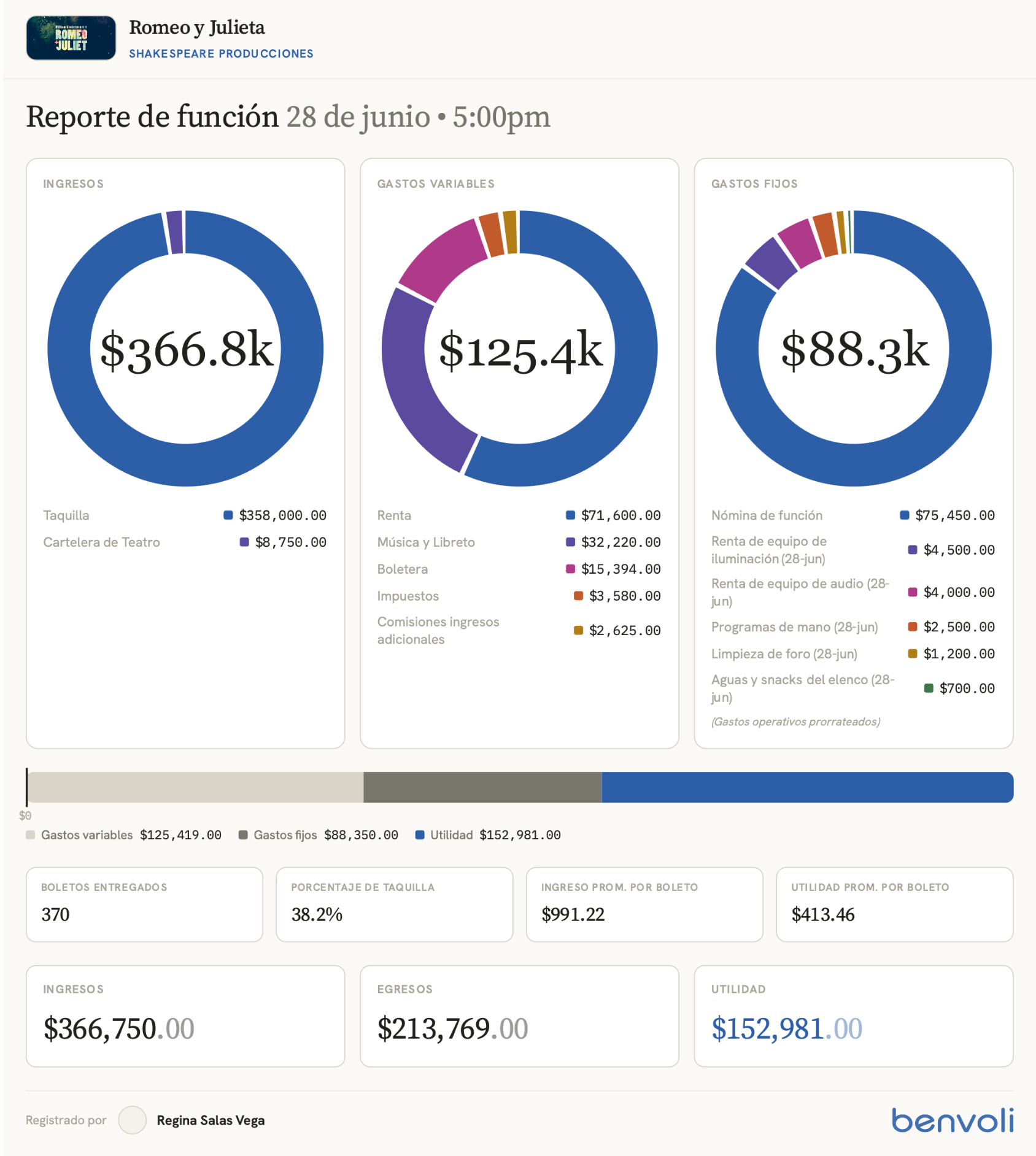
Task: Click the Cartelera de Teatro label
Action: (101, 542)
